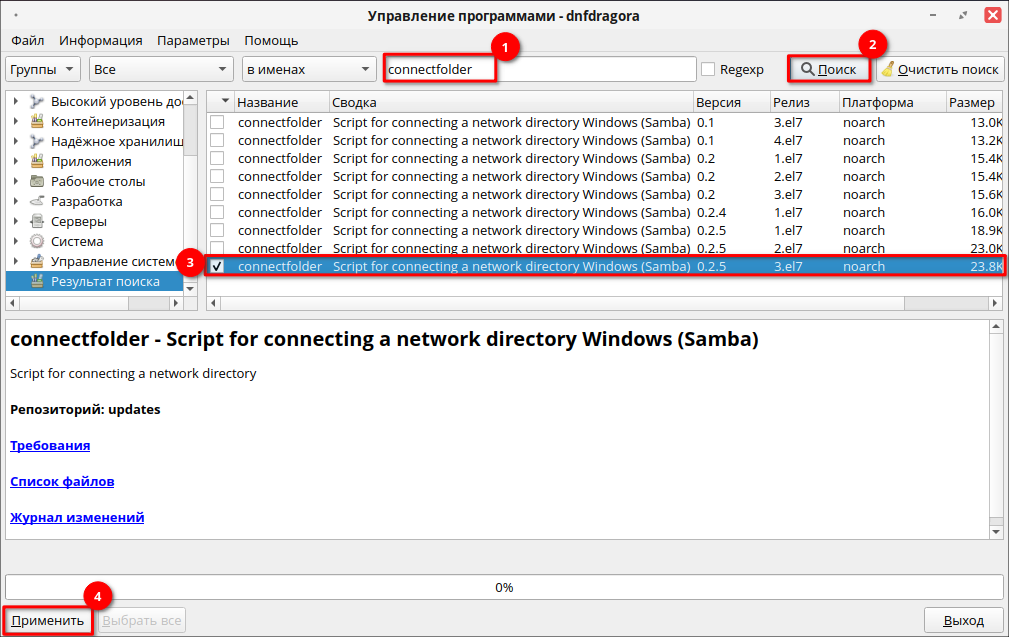Open the 'в именах' search scope dropdown
Screen dimensions: 1009x637
point(308,70)
